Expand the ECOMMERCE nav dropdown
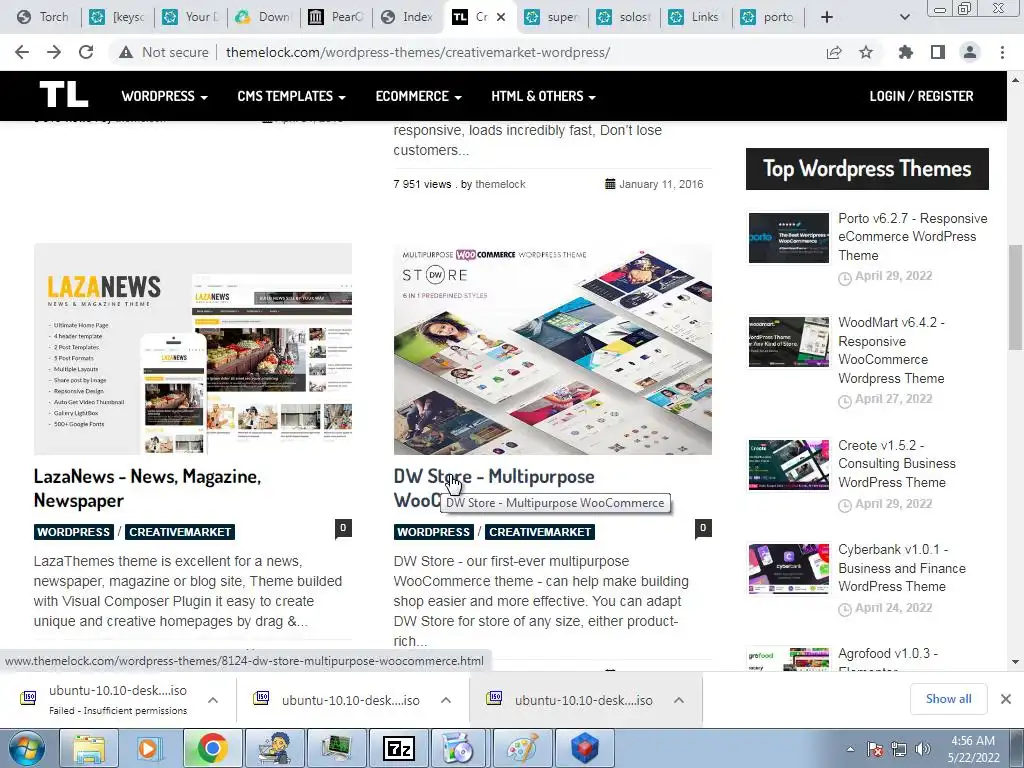1024x768 pixels. tap(419, 96)
